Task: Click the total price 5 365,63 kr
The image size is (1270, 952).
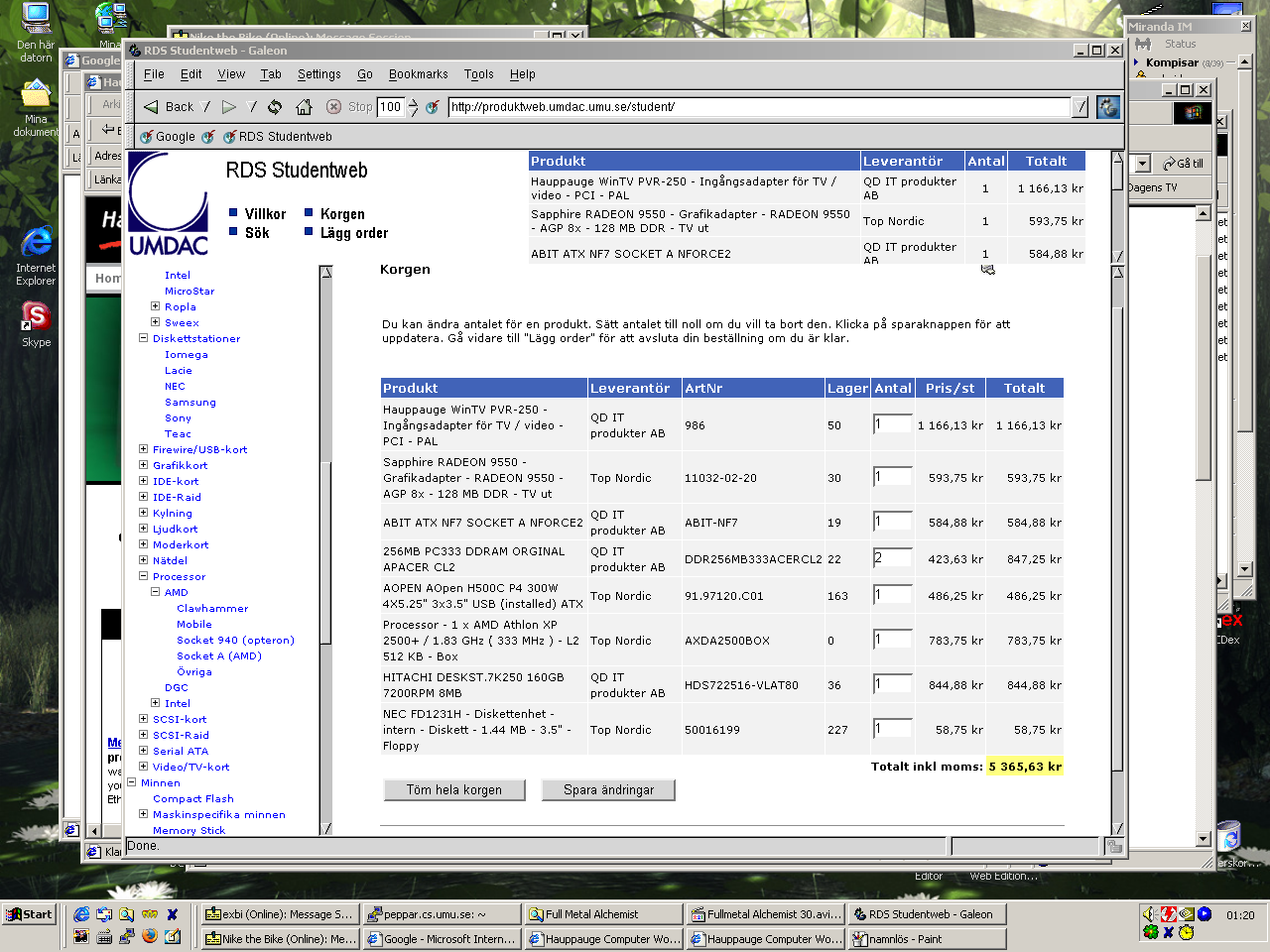Action: click(x=1025, y=767)
